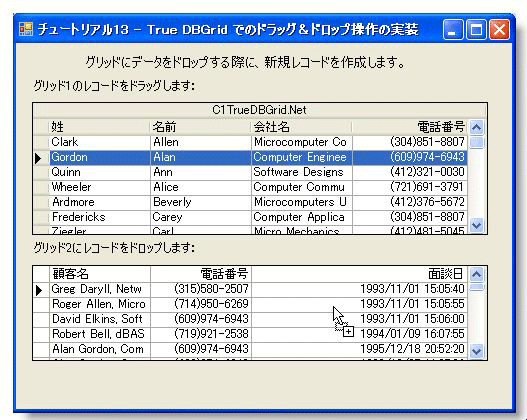The width and height of the screenshot is (527, 420).
Task: Click the up arrow of the lower grid scrollbar
Action: (477, 275)
